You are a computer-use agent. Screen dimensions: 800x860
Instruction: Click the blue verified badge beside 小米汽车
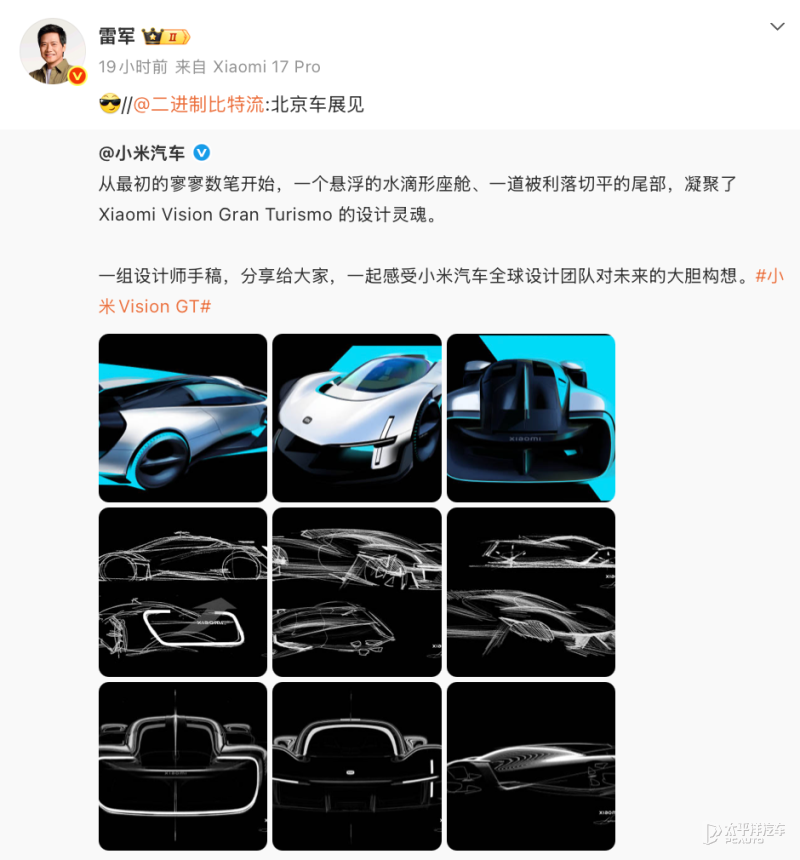tap(202, 152)
